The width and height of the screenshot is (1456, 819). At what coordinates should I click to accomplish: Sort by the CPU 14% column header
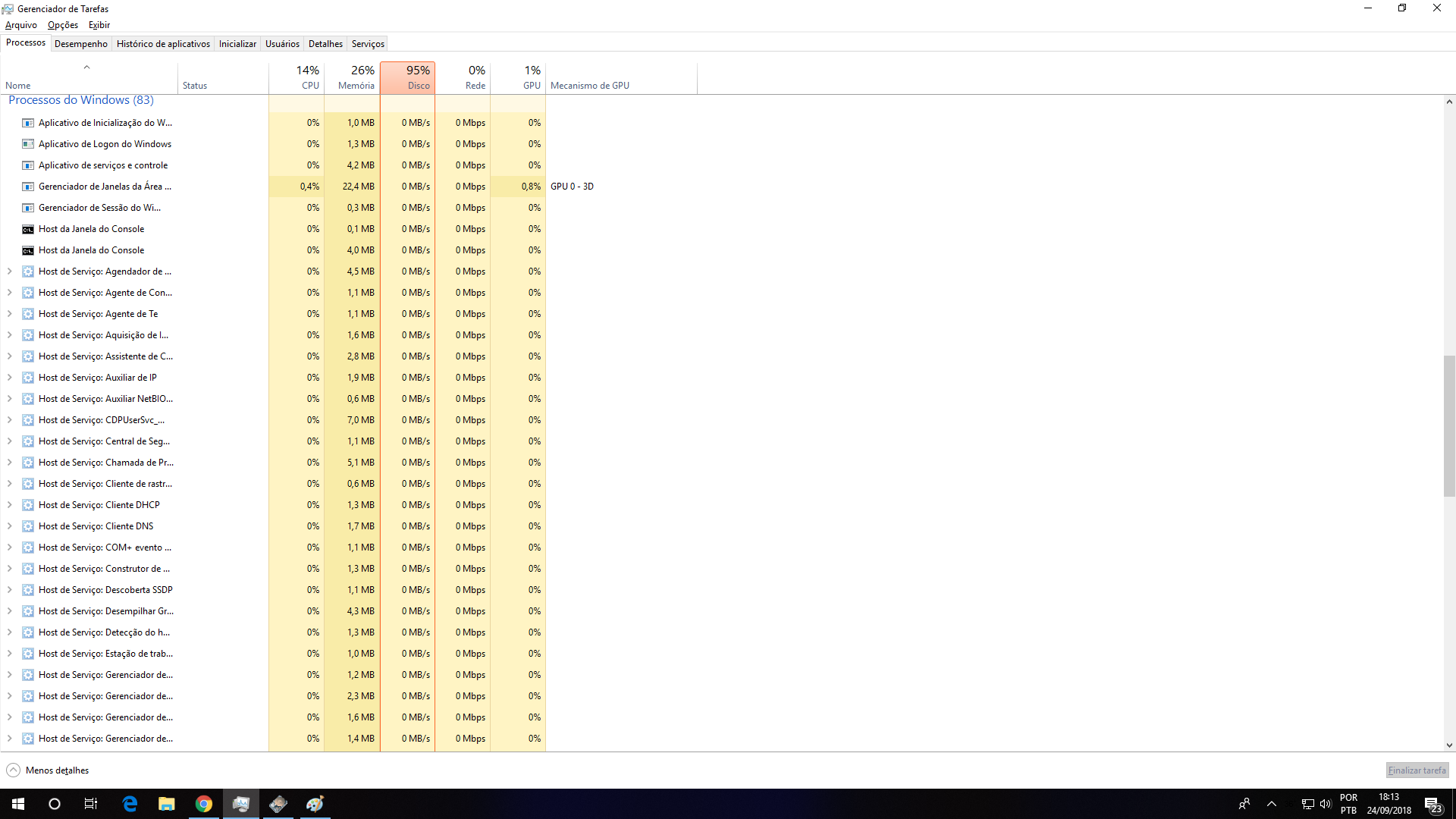(x=297, y=78)
